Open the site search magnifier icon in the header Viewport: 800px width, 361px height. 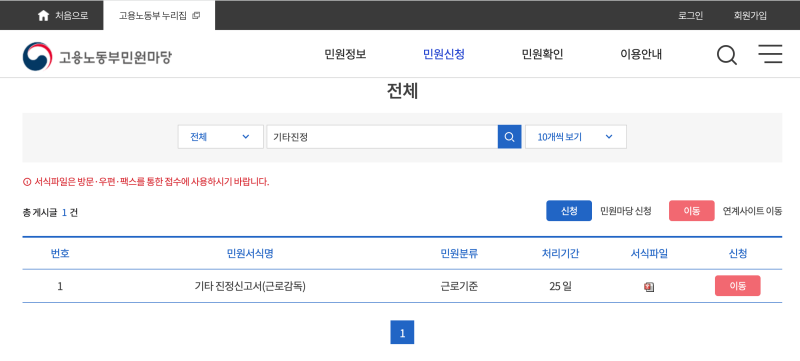[x=727, y=55]
